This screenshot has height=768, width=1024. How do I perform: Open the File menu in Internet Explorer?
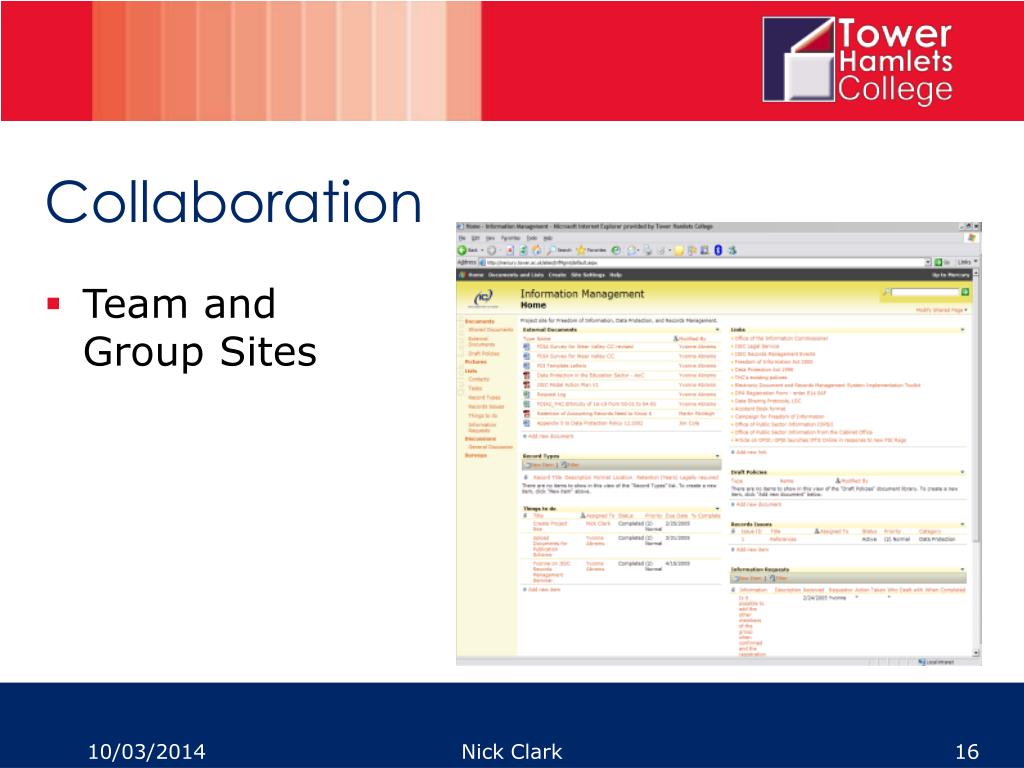pos(462,238)
